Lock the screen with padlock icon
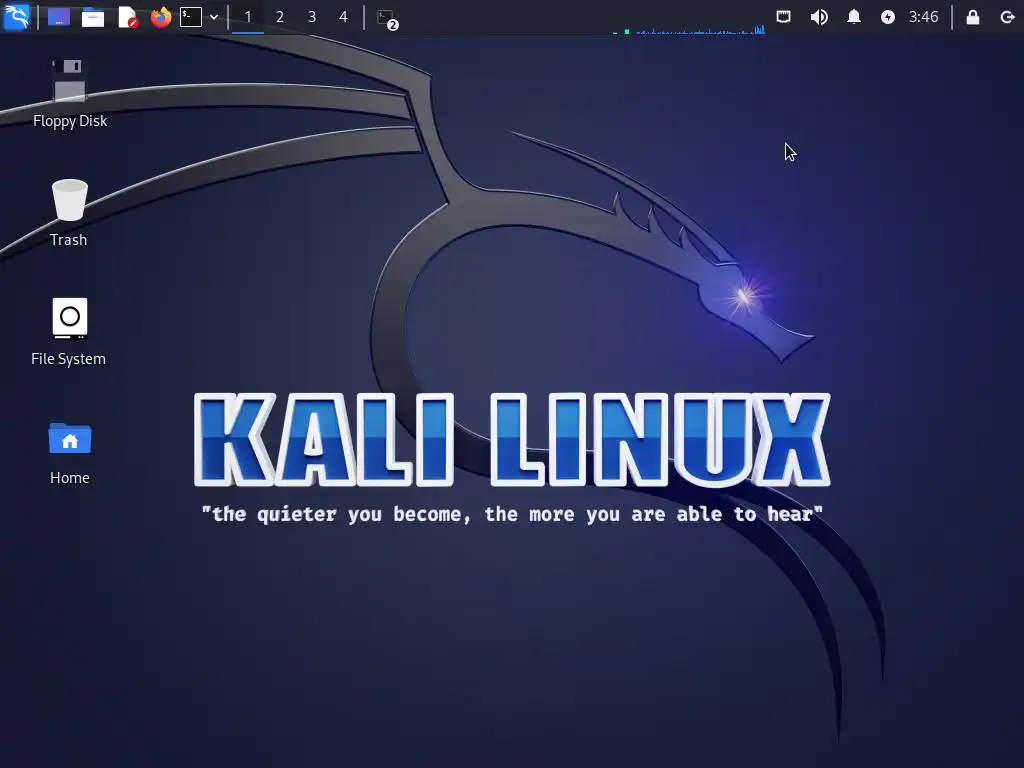Viewport: 1024px width, 768px height. tap(972, 17)
